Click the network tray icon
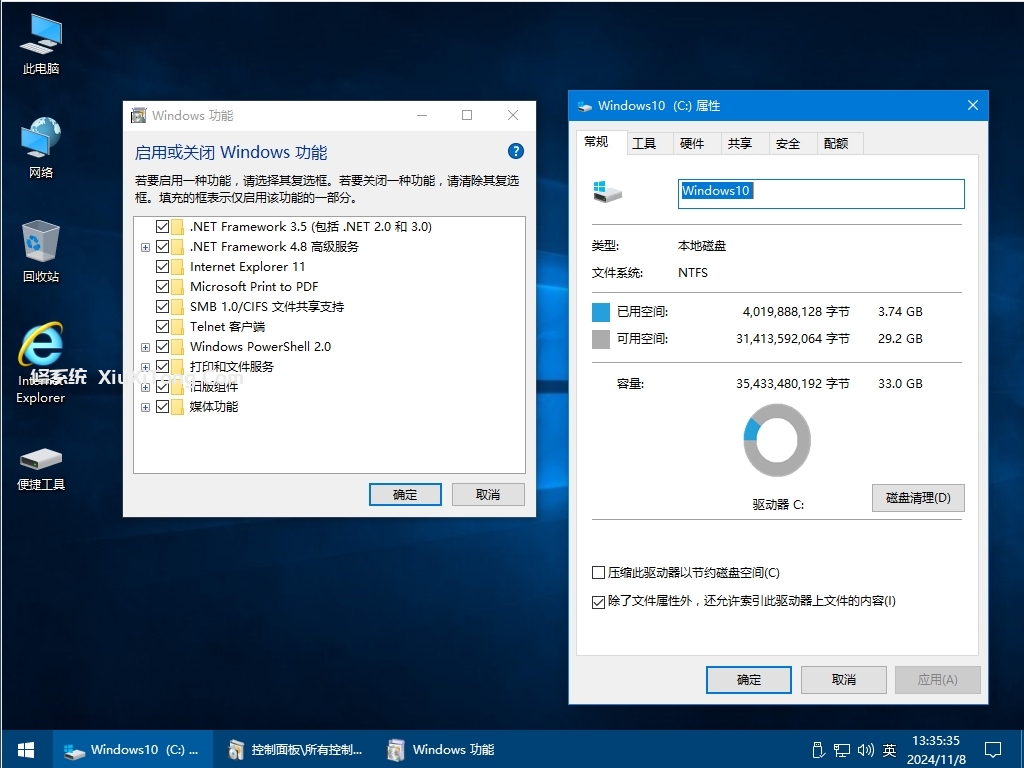The height and width of the screenshot is (768, 1024). pyautogui.click(x=842, y=750)
